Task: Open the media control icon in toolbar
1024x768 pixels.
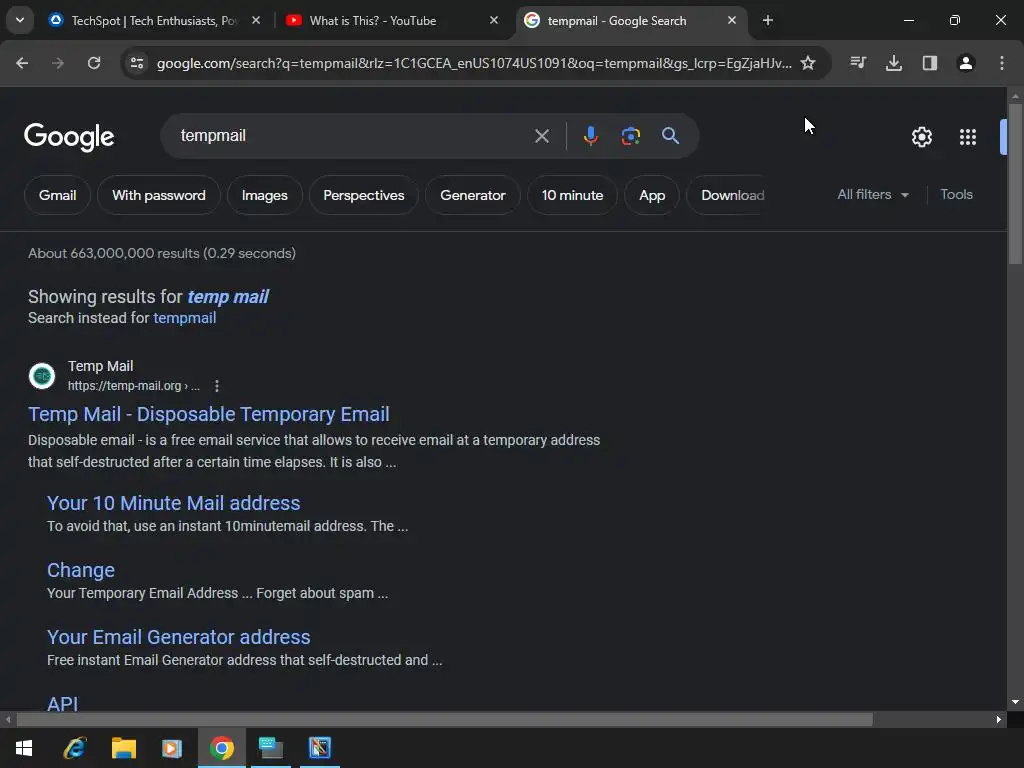Action: tap(858, 63)
